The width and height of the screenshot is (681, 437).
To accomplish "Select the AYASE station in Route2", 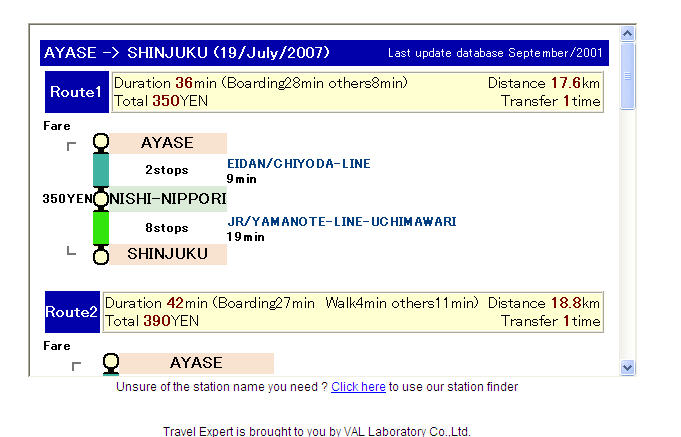I will point(196,363).
